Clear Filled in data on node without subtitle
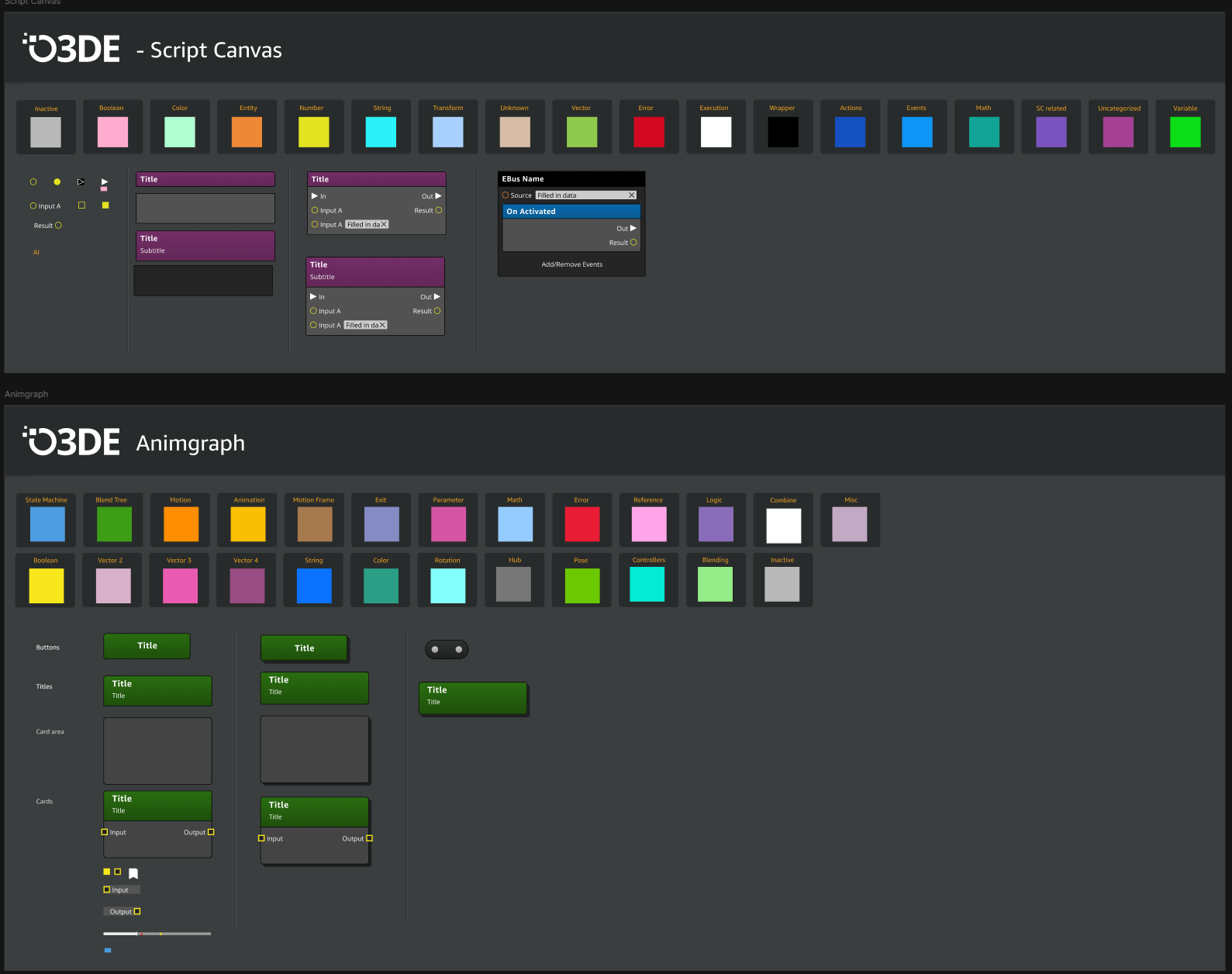Image resolution: width=1232 pixels, height=974 pixels. [x=384, y=224]
